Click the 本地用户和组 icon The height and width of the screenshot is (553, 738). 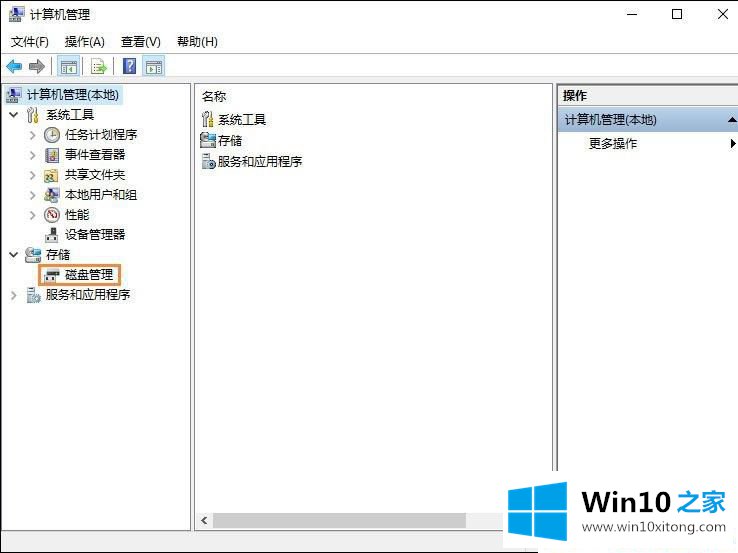pyautogui.click(x=52, y=195)
